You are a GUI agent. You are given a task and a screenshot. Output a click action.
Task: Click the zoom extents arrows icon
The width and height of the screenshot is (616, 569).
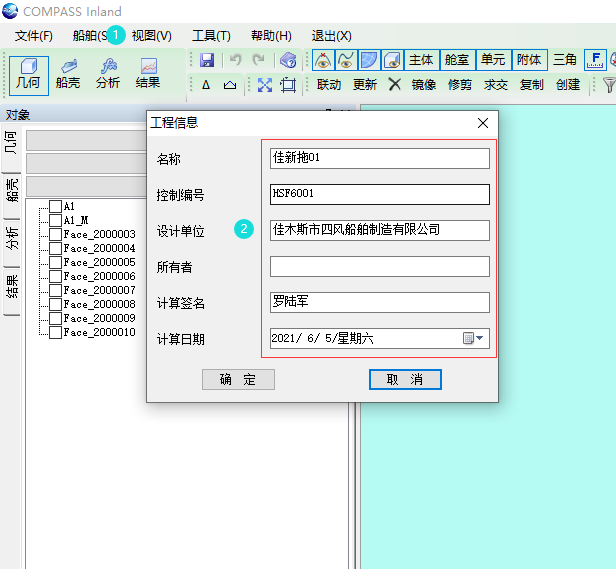point(265,85)
